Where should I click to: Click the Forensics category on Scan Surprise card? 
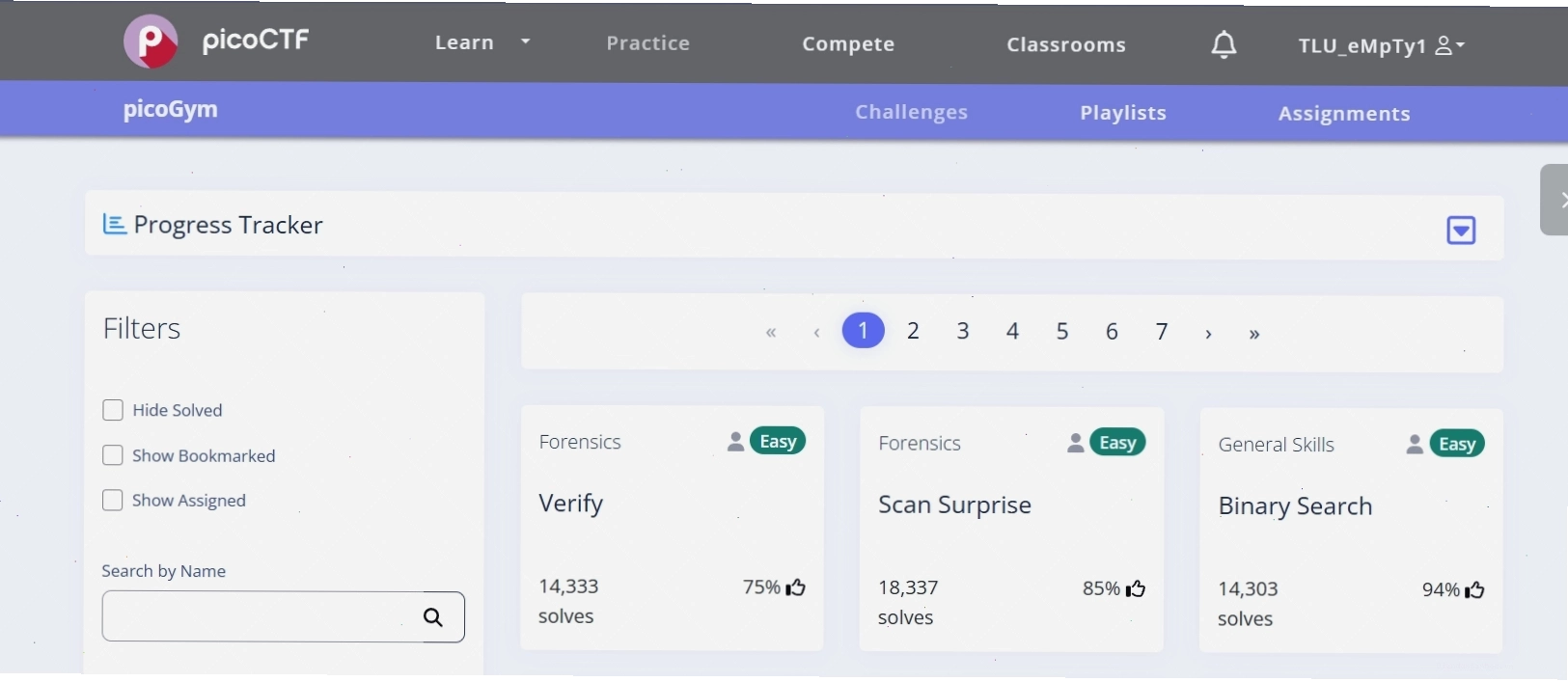click(x=920, y=443)
